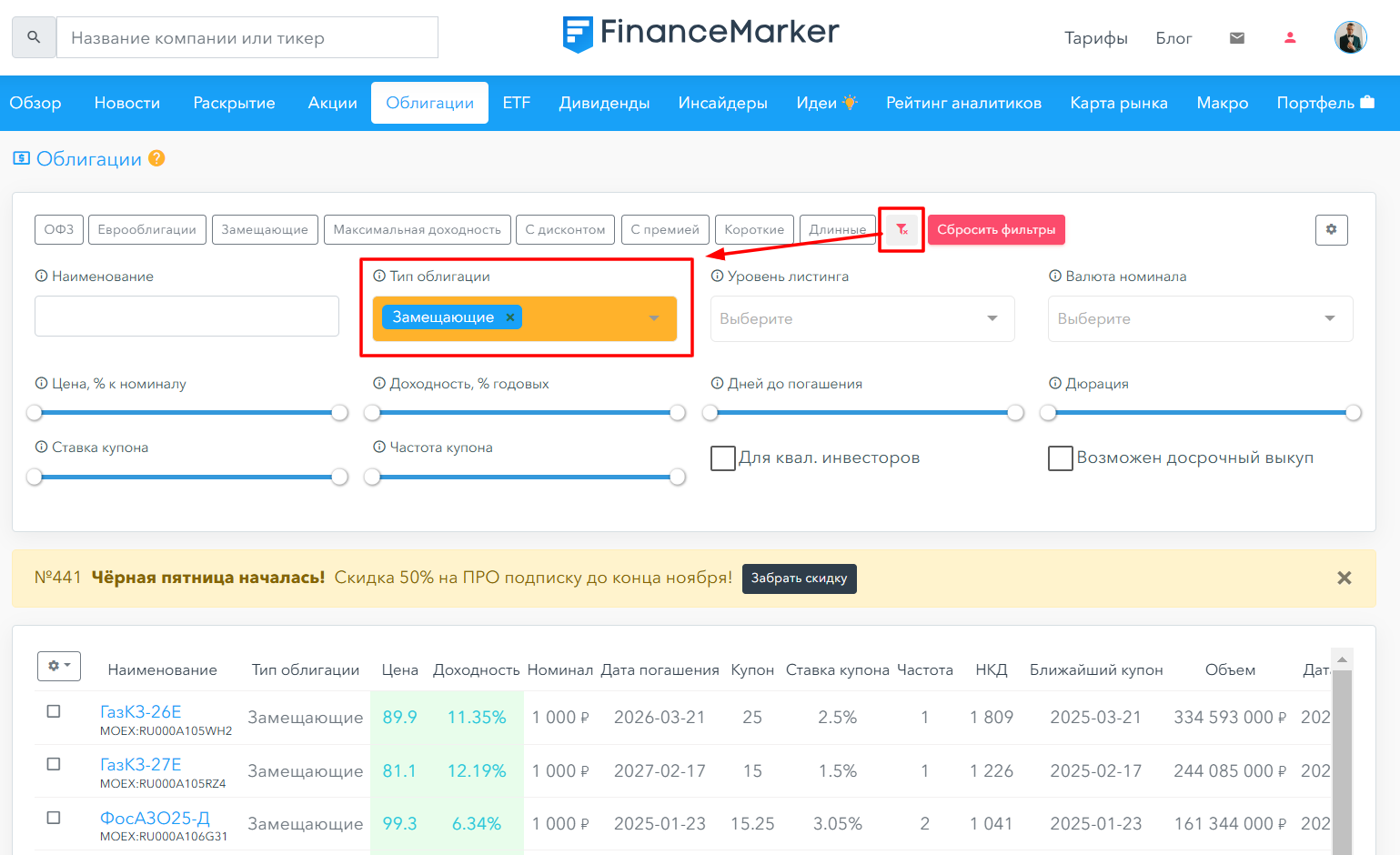Open the mail envelope icon

click(x=1237, y=38)
